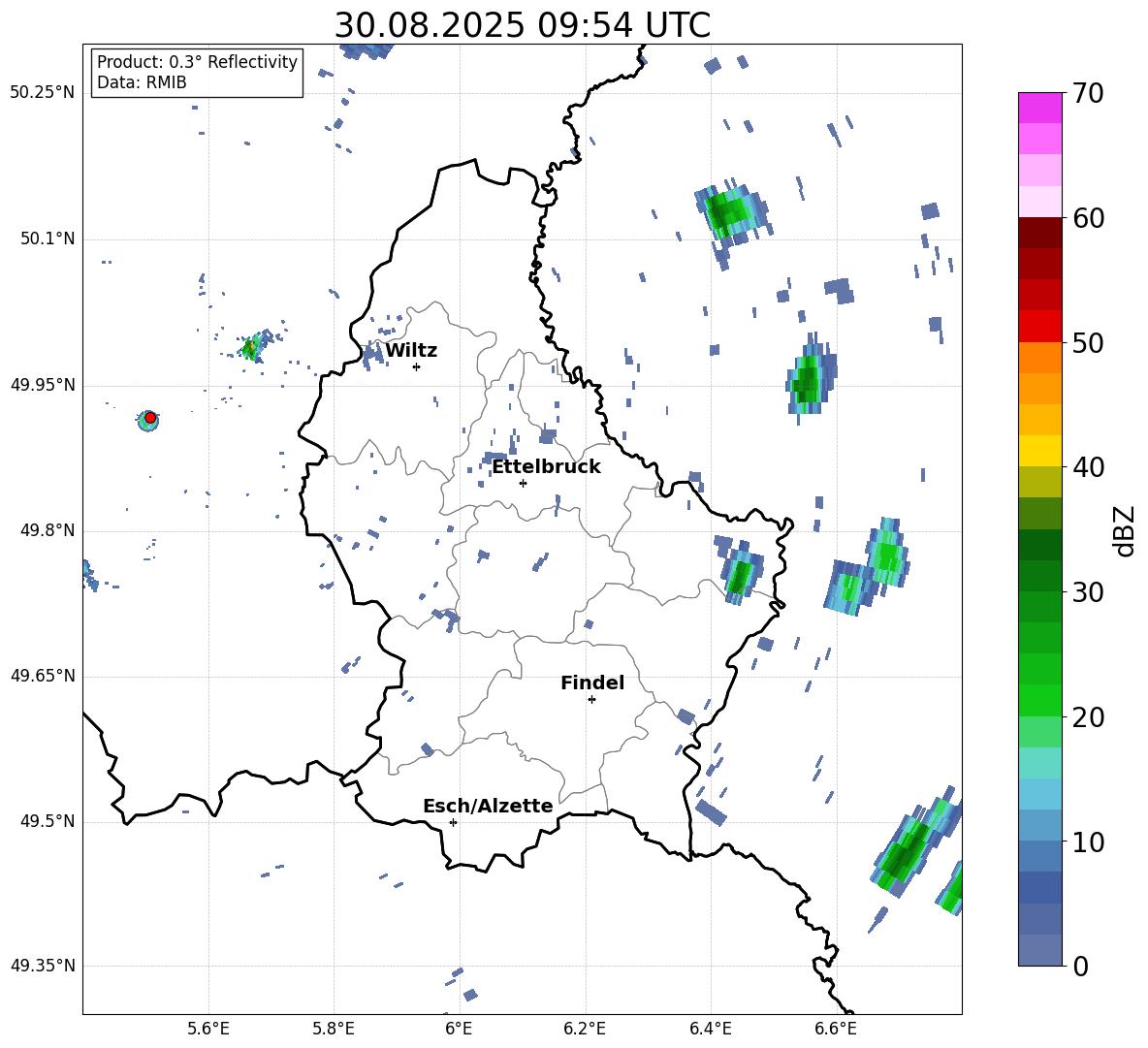
Task: Click the colorbar tick label 30
Action: point(1088,592)
